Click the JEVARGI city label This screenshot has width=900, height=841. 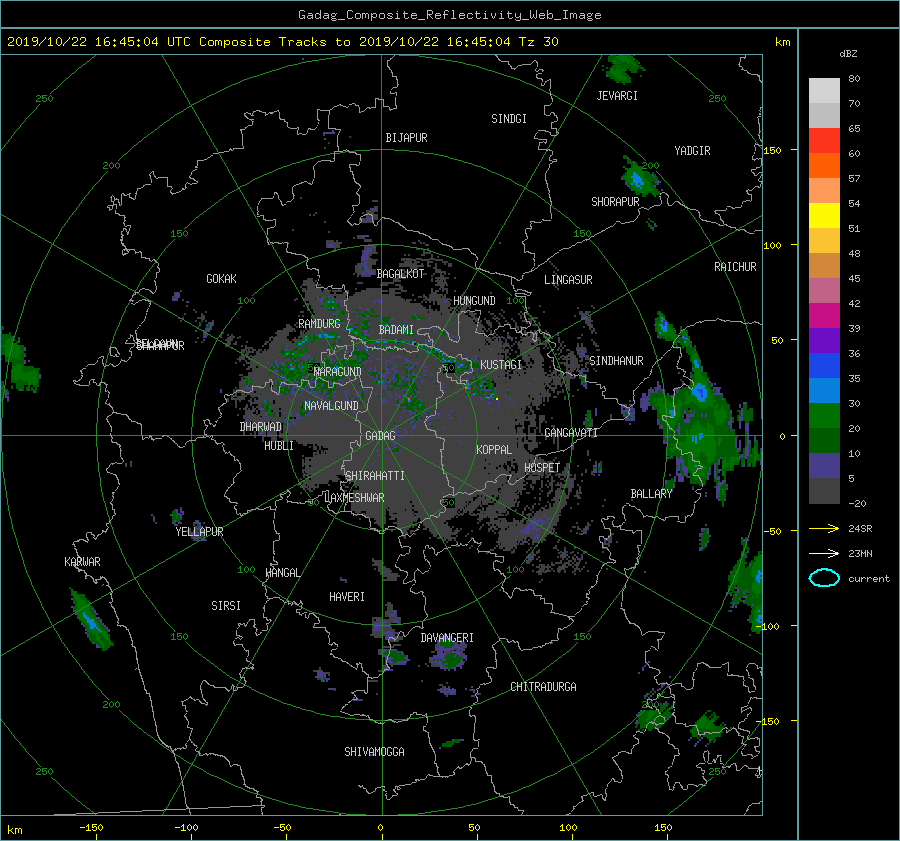pos(617,96)
